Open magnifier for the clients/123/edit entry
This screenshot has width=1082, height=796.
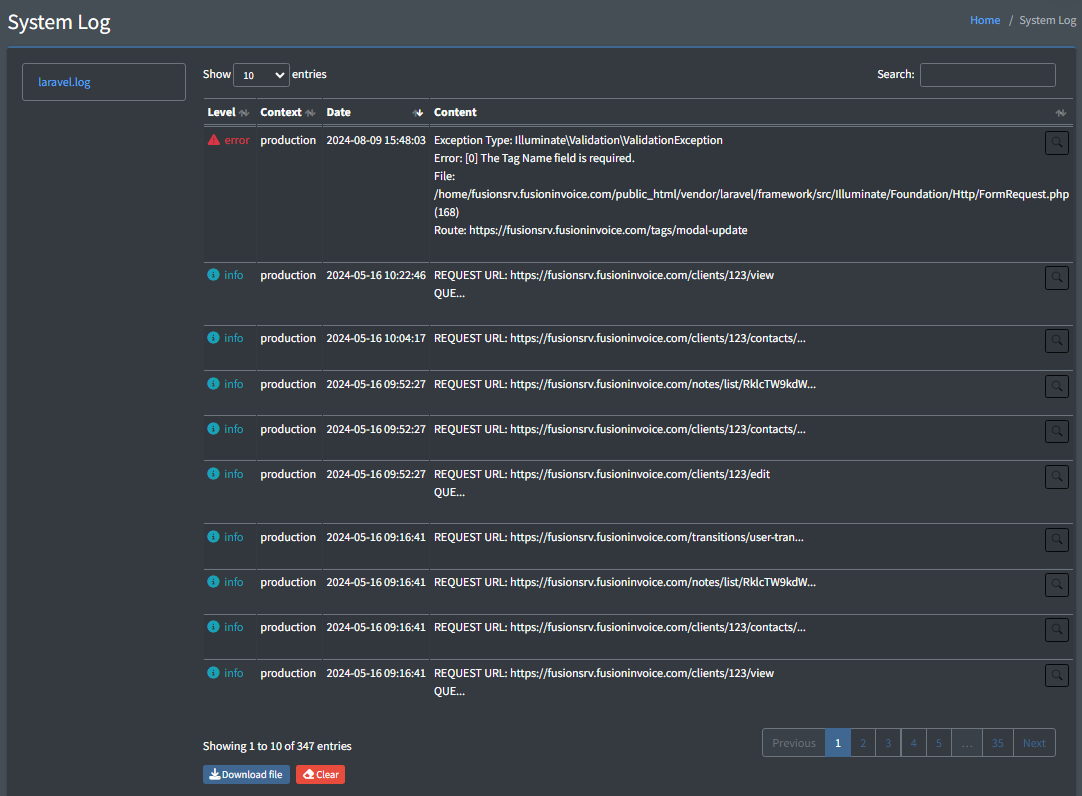tap(1056, 476)
